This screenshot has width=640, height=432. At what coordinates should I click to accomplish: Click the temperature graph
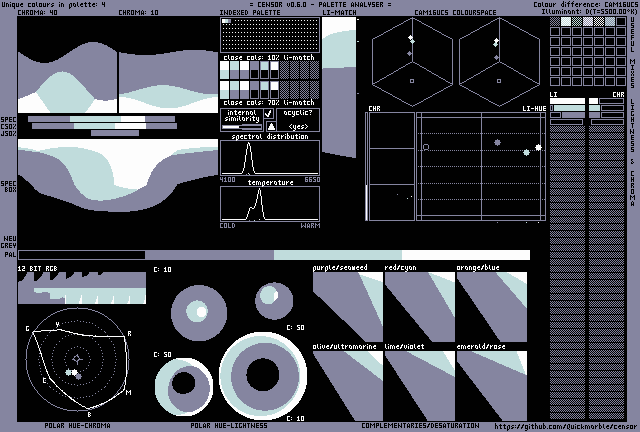(270, 204)
